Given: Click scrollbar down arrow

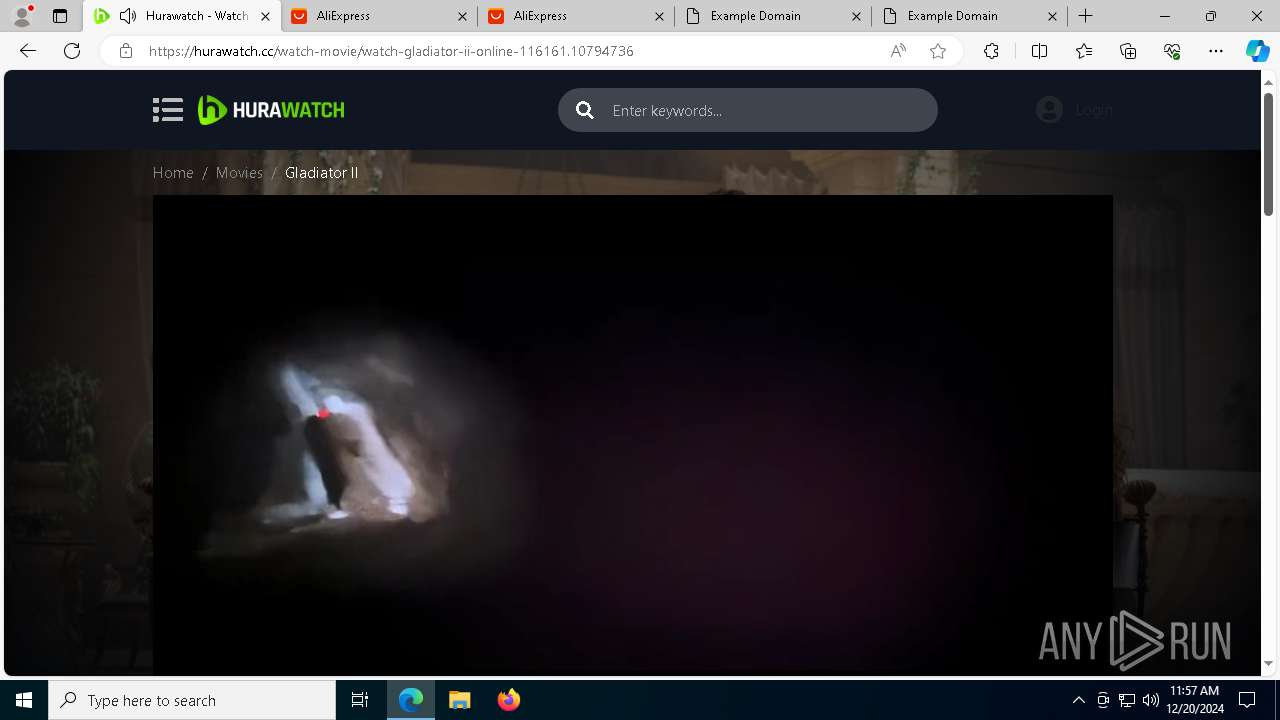Looking at the screenshot, I should coord(1269,663).
